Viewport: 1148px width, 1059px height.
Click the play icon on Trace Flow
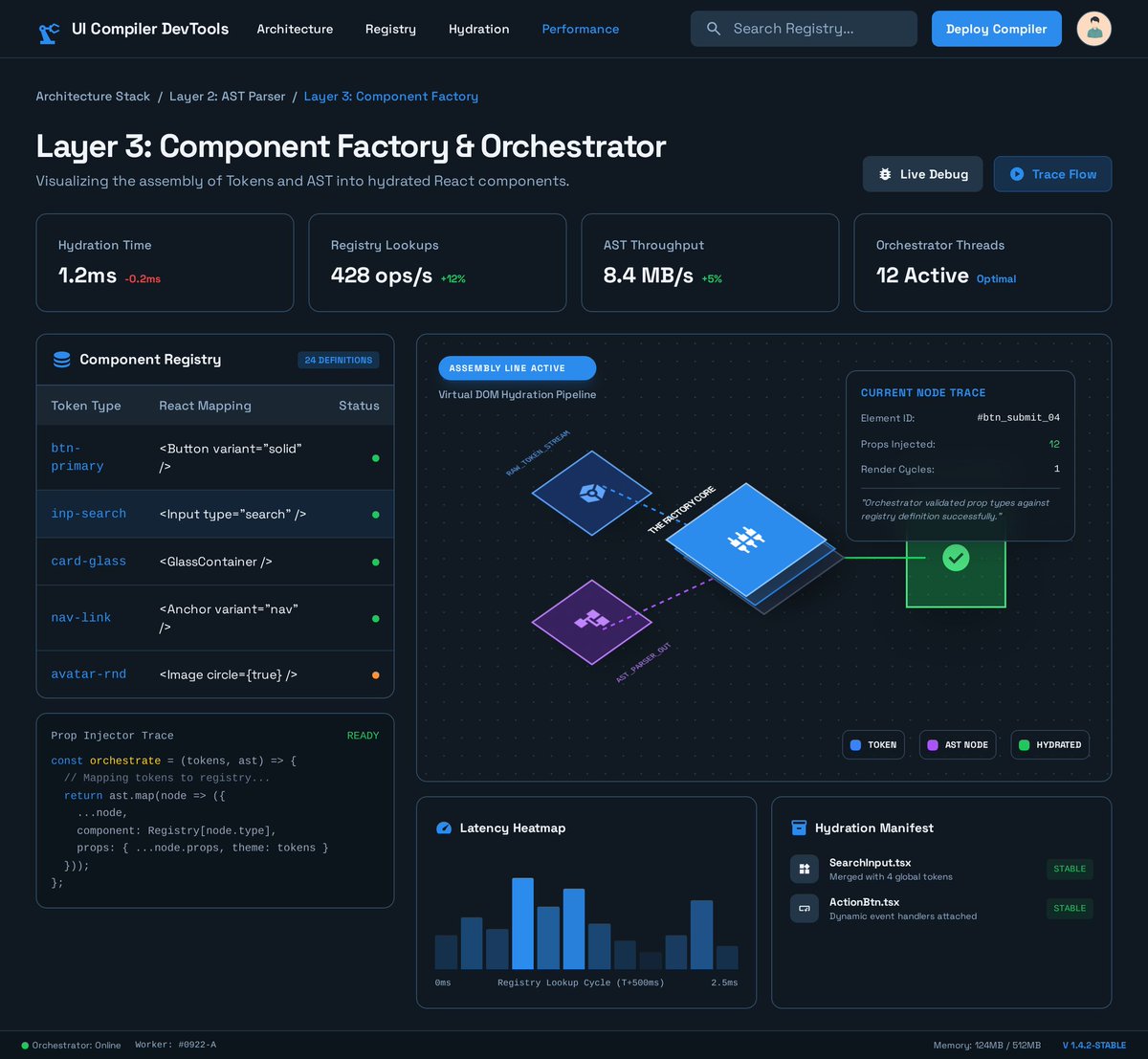pyautogui.click(x=1017, y=174)
